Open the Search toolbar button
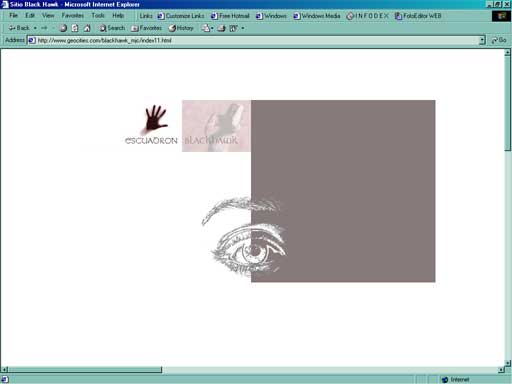Screen dimensions: 512x384 tap(112, 28)
